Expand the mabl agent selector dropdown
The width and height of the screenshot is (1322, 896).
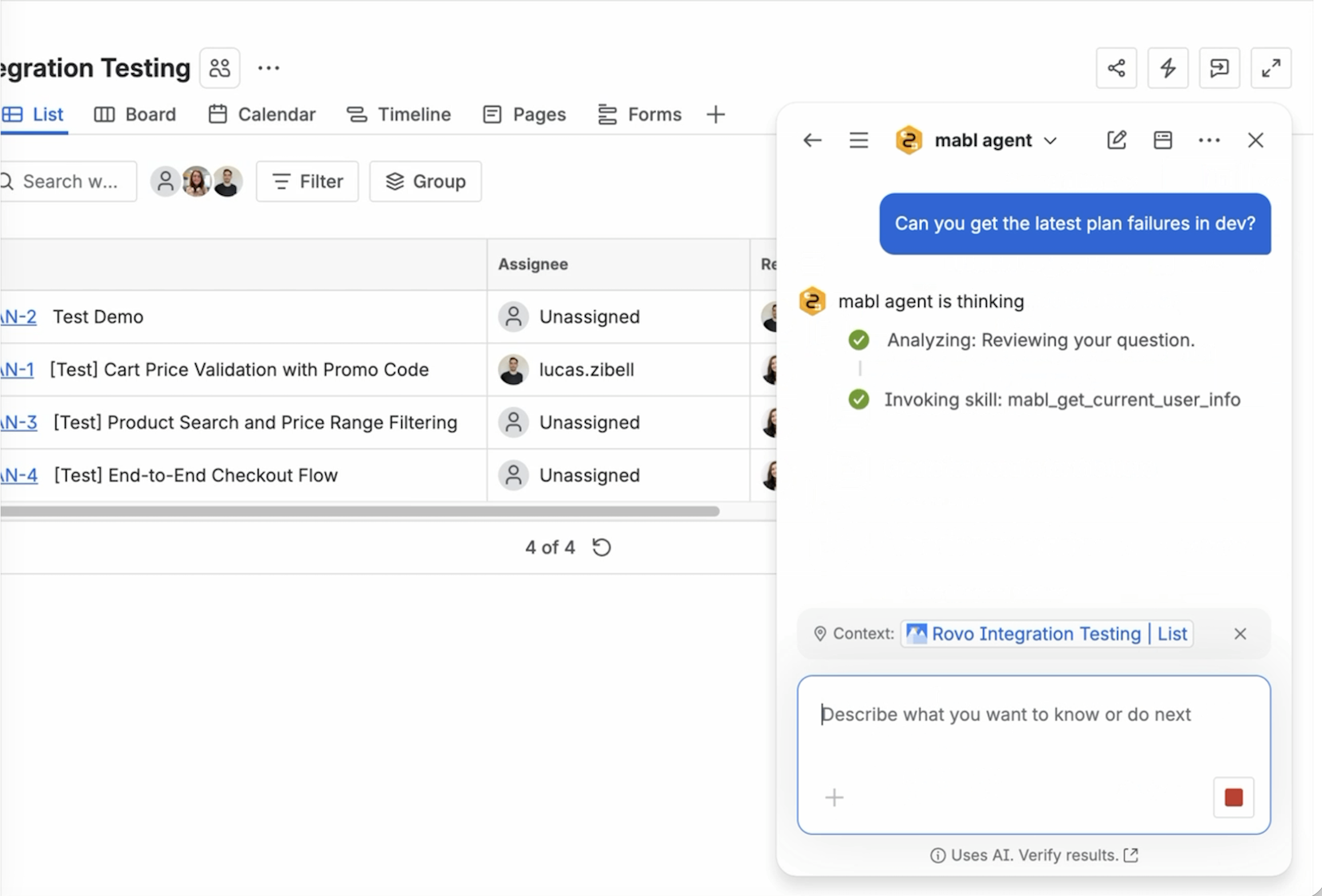1050,141
